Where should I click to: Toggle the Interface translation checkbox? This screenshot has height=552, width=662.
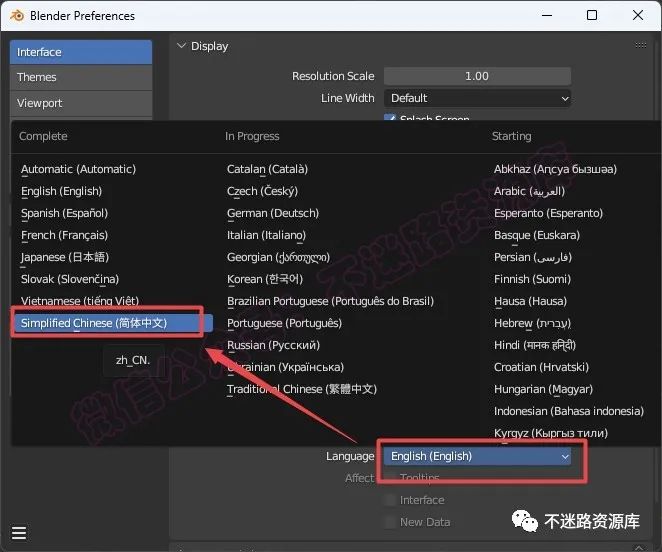[x=389, y=500]
